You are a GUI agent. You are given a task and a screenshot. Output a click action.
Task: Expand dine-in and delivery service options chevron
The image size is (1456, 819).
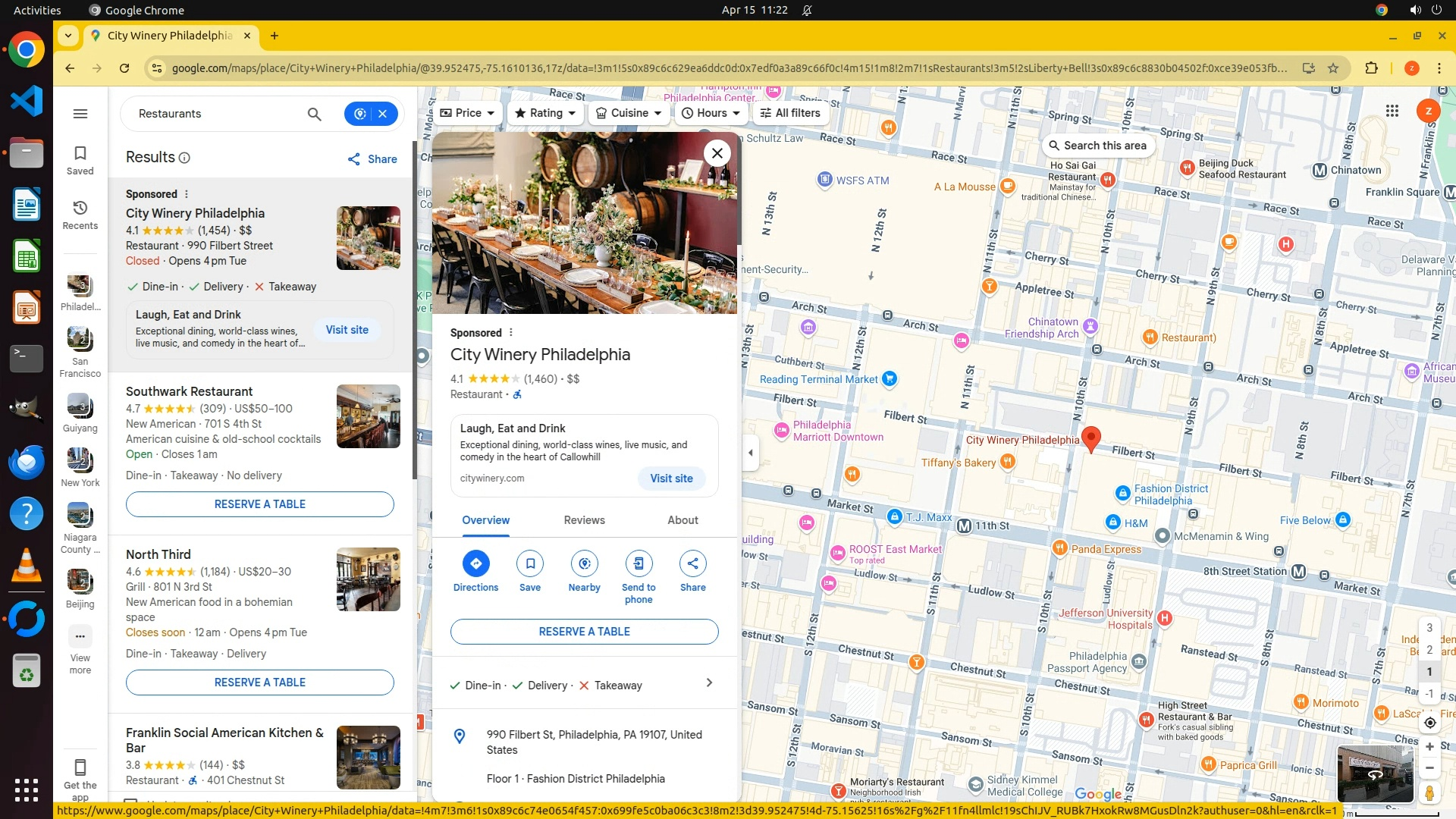(x=708, y=683)
